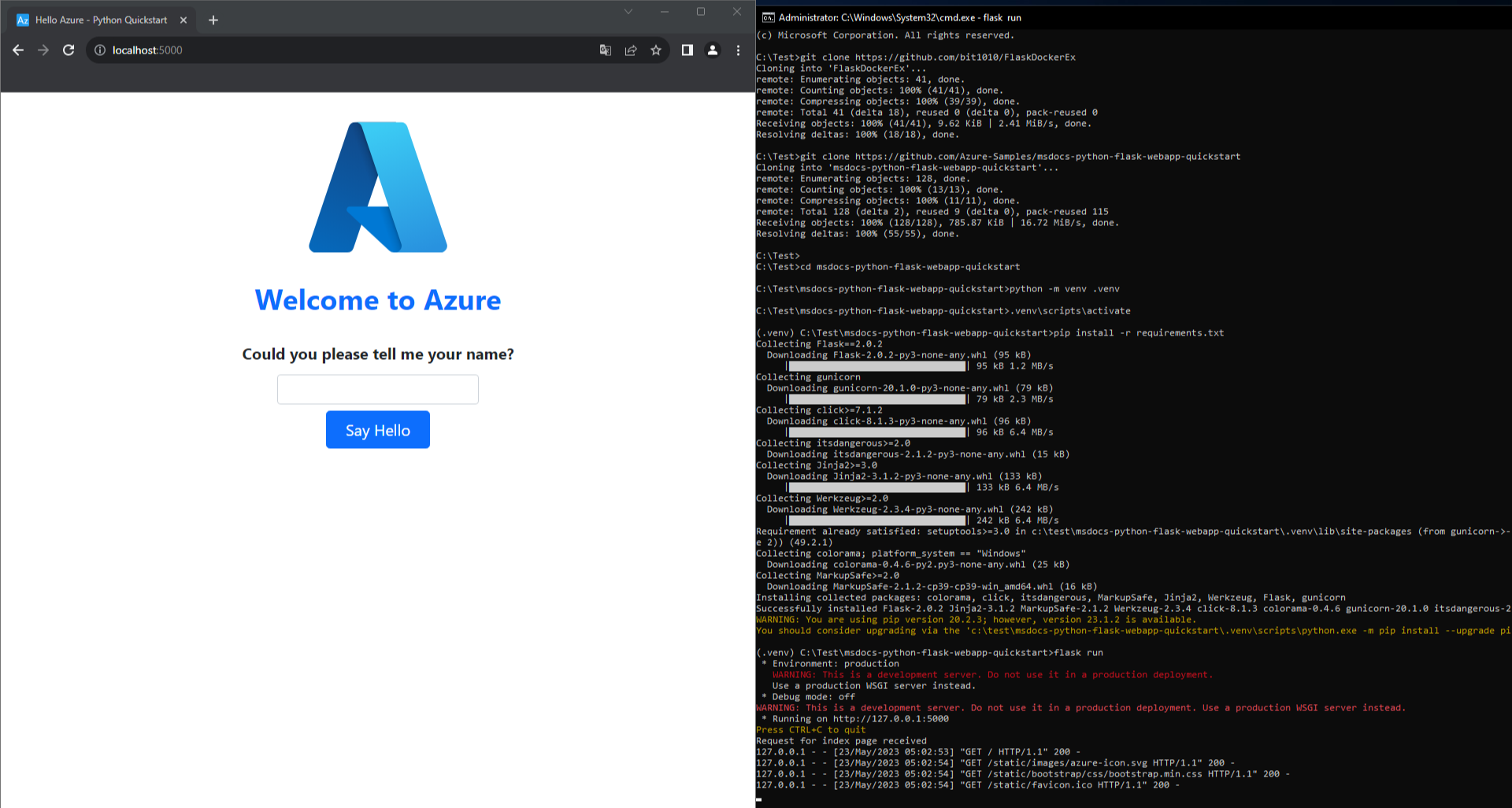Click the 'Debug mode: off' line
Screen dimensions: 1512x808
click(x=808, y=697)
